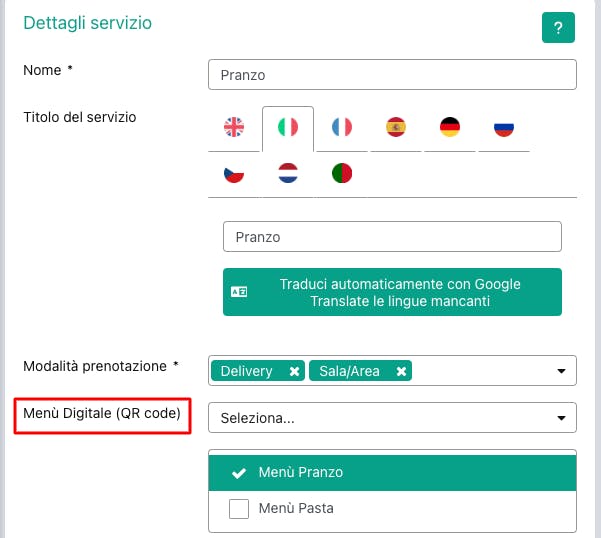Switch to the Czech flag tab
The image size is (601, 538).
pos(234,173)
